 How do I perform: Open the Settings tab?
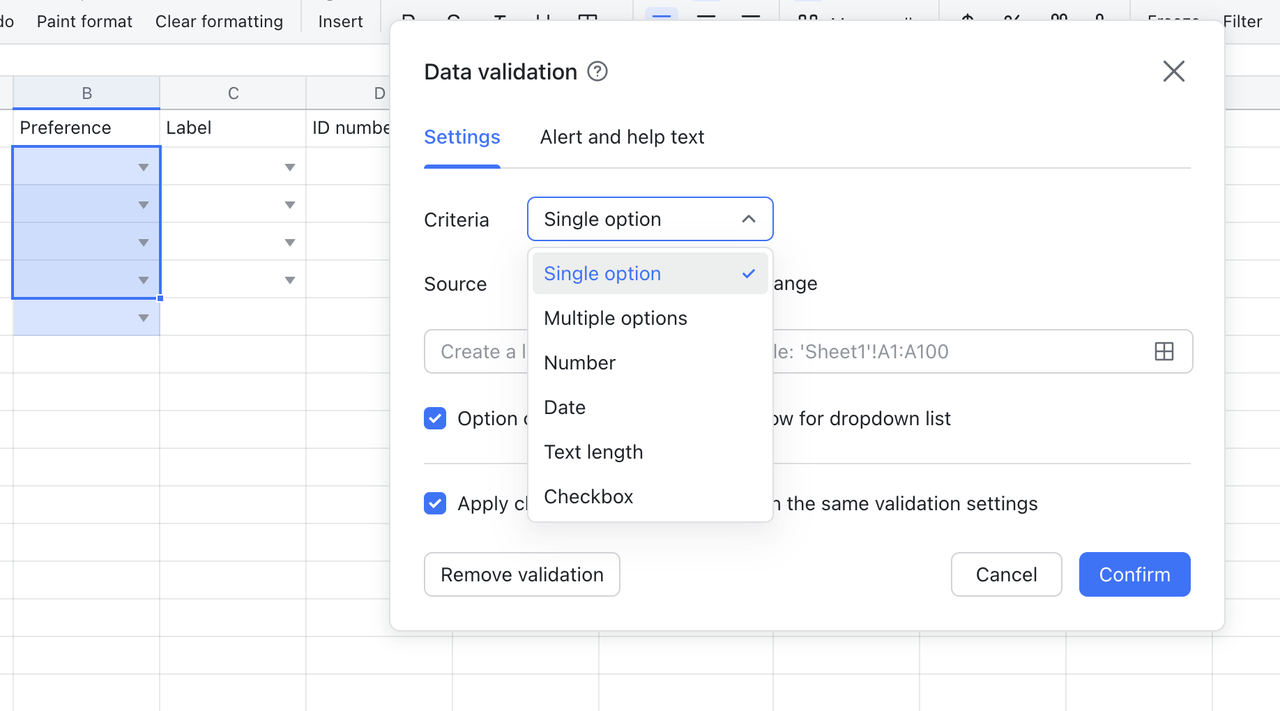(x=462, y=137)
